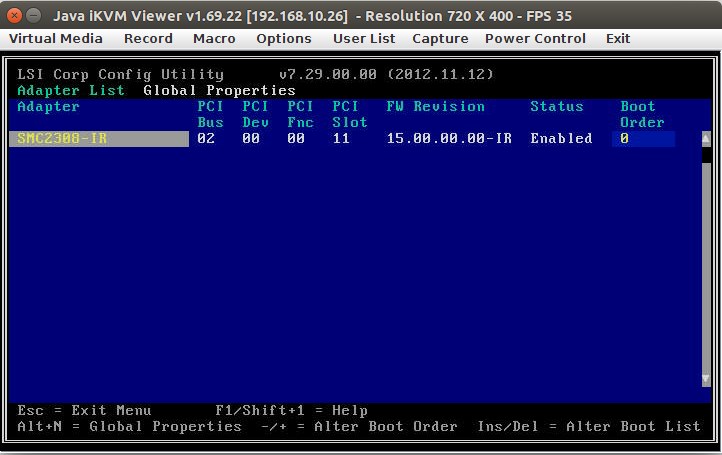The height and width of the screenshot is (455, 722).
Task: Click the FW Revision column header
Action: coord(436,106)
